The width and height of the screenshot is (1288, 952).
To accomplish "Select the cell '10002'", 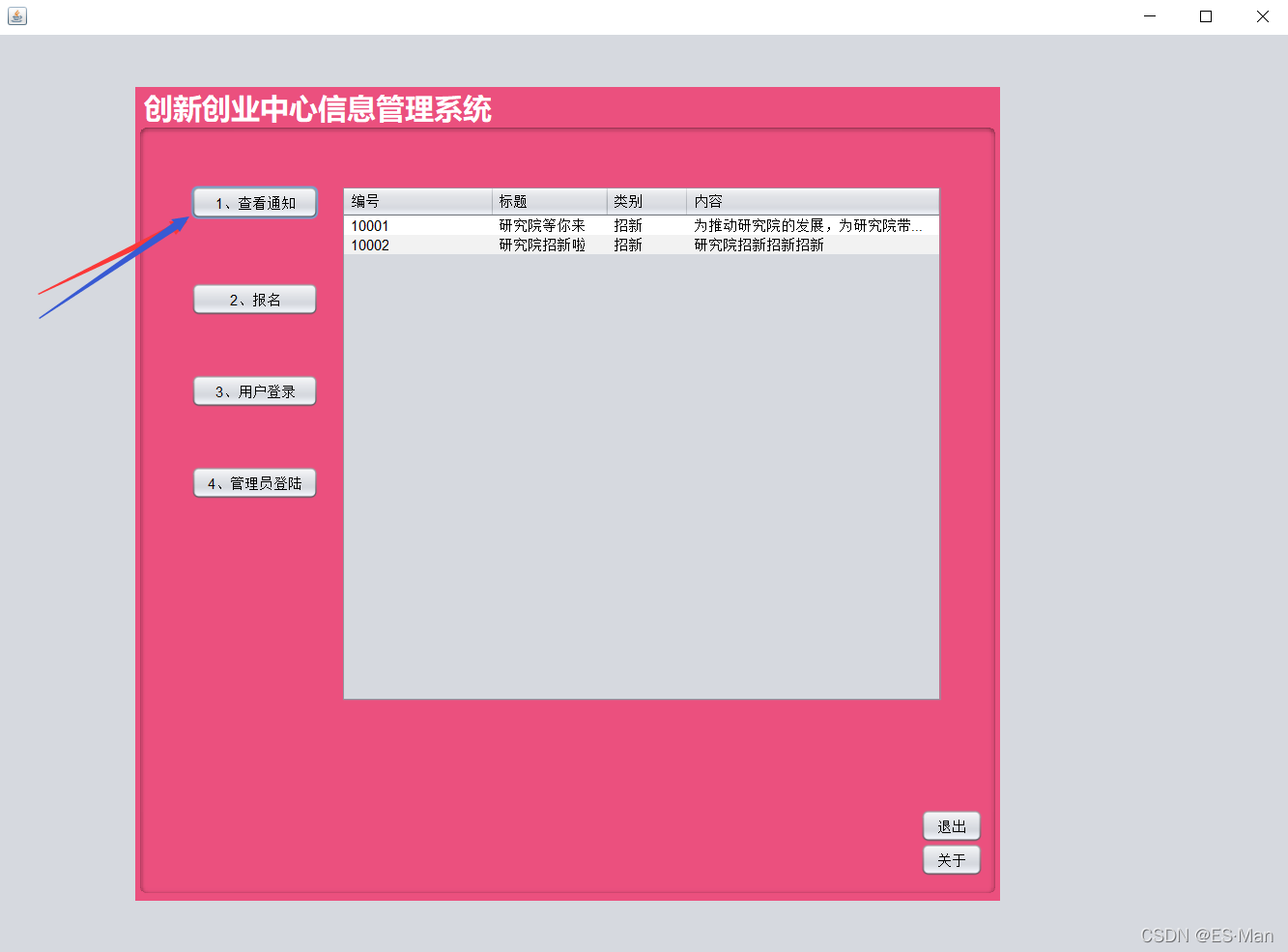I will coord(418,245).
